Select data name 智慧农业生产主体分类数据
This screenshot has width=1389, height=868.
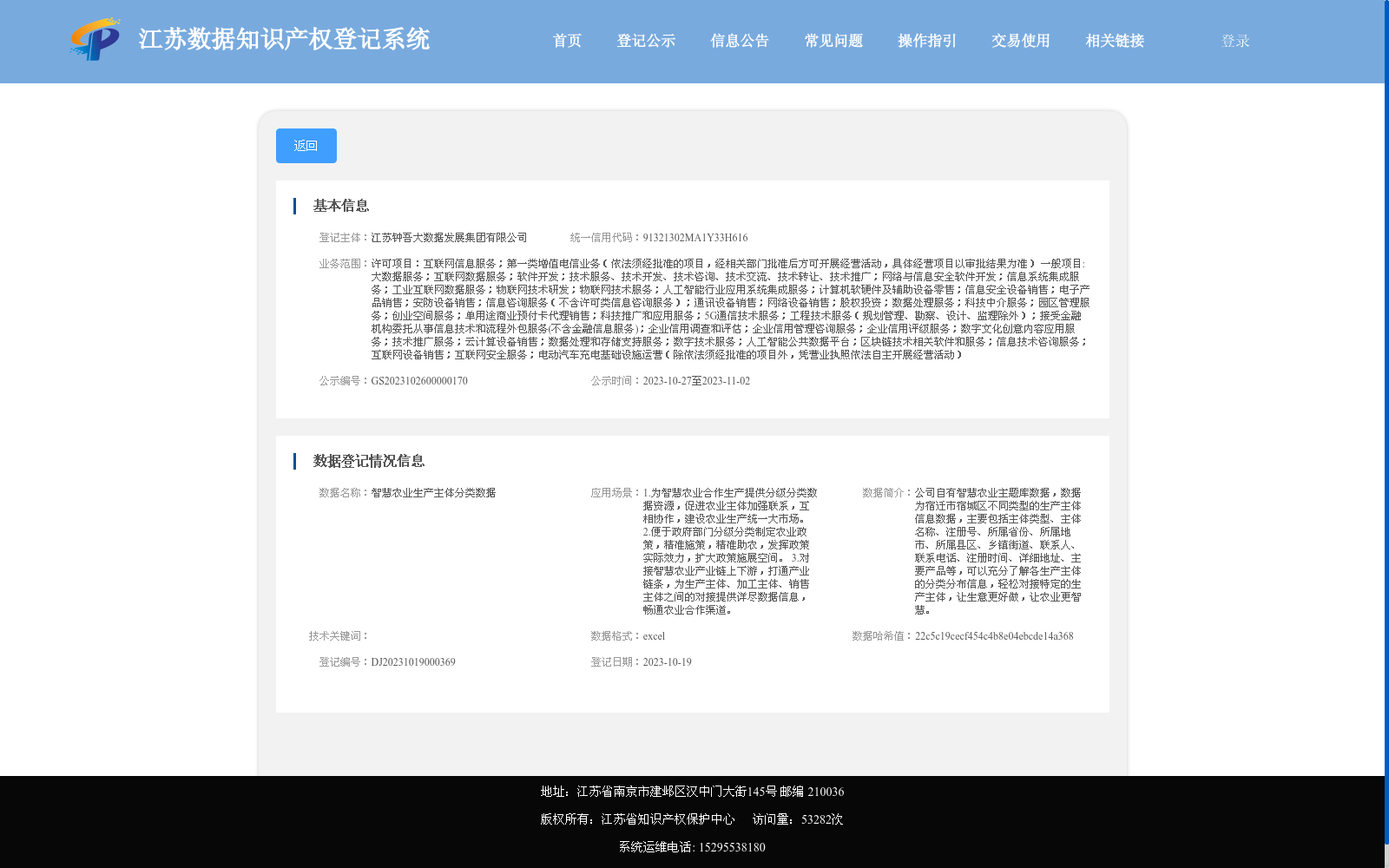(x=433, y=493)
